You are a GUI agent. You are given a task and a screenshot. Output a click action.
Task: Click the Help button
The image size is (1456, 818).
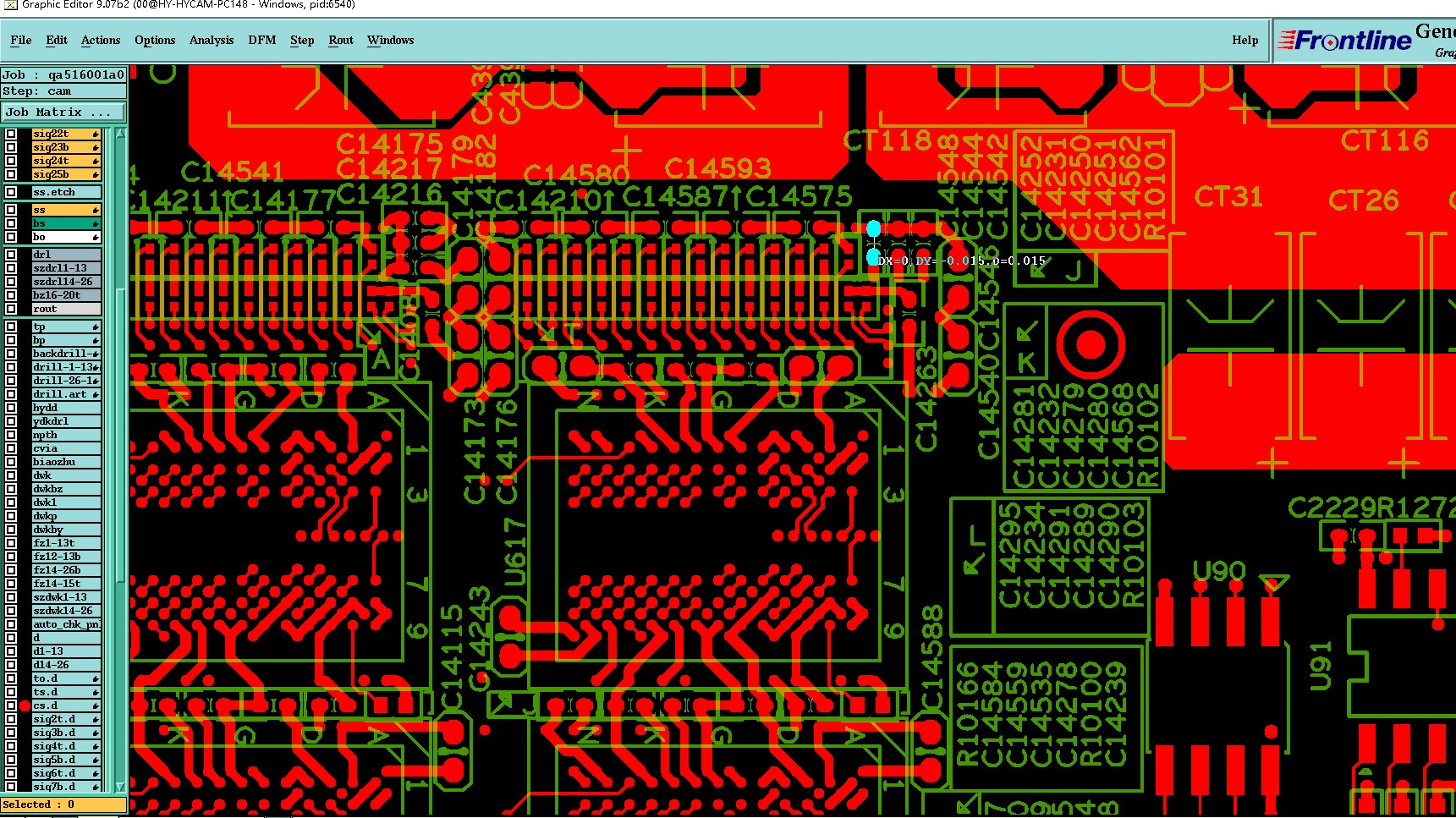pyautogui.click(x=1244, y=40)
